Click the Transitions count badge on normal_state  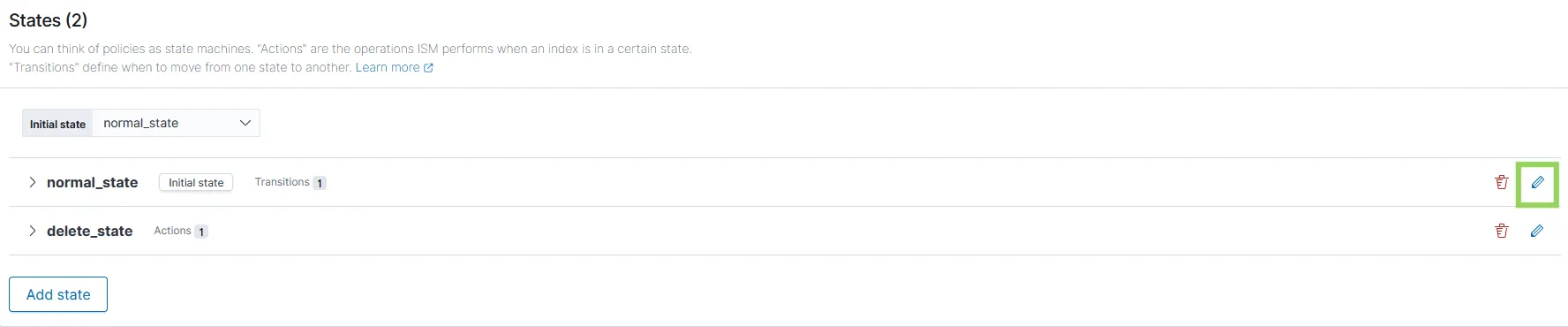pyautogui.click(x=320, y=183)
